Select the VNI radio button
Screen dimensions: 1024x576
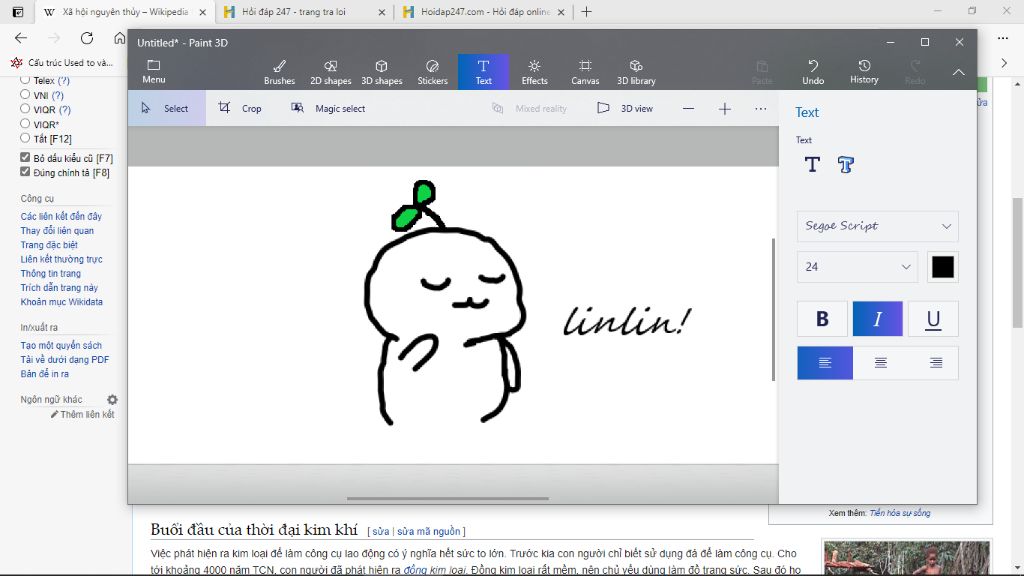tap(25, 95)
